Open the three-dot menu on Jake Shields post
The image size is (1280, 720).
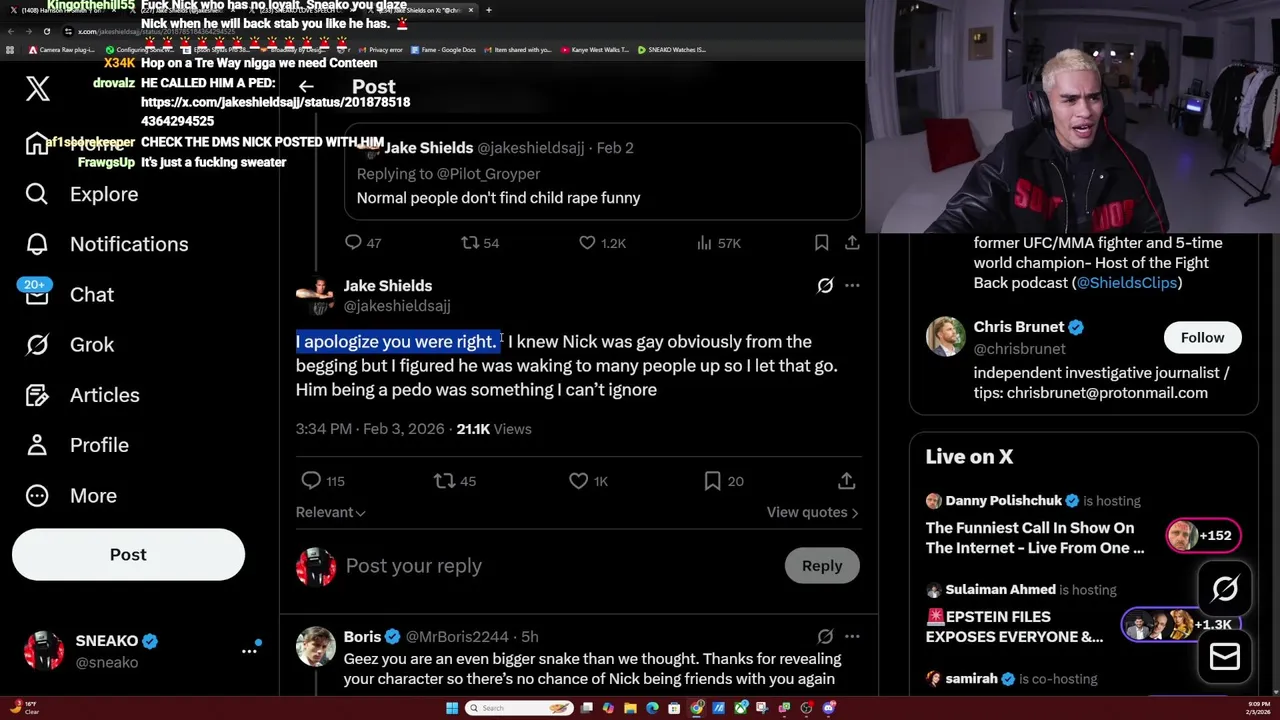pos(852,285)
